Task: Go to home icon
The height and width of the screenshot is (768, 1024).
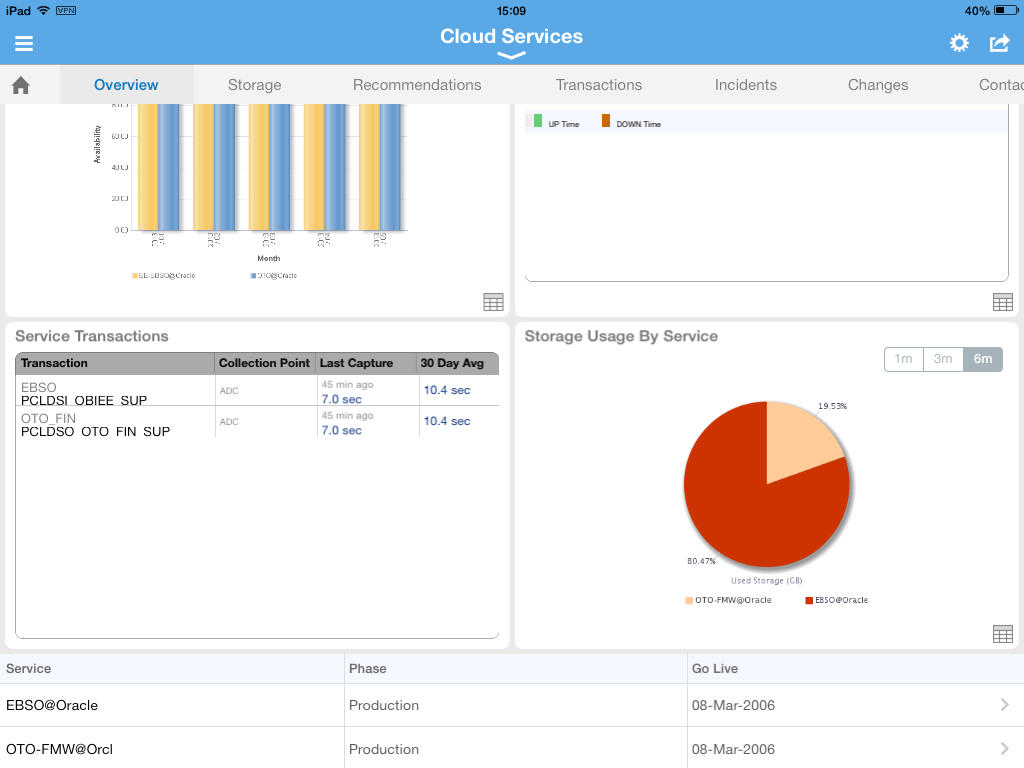Action: coord(21,85)
